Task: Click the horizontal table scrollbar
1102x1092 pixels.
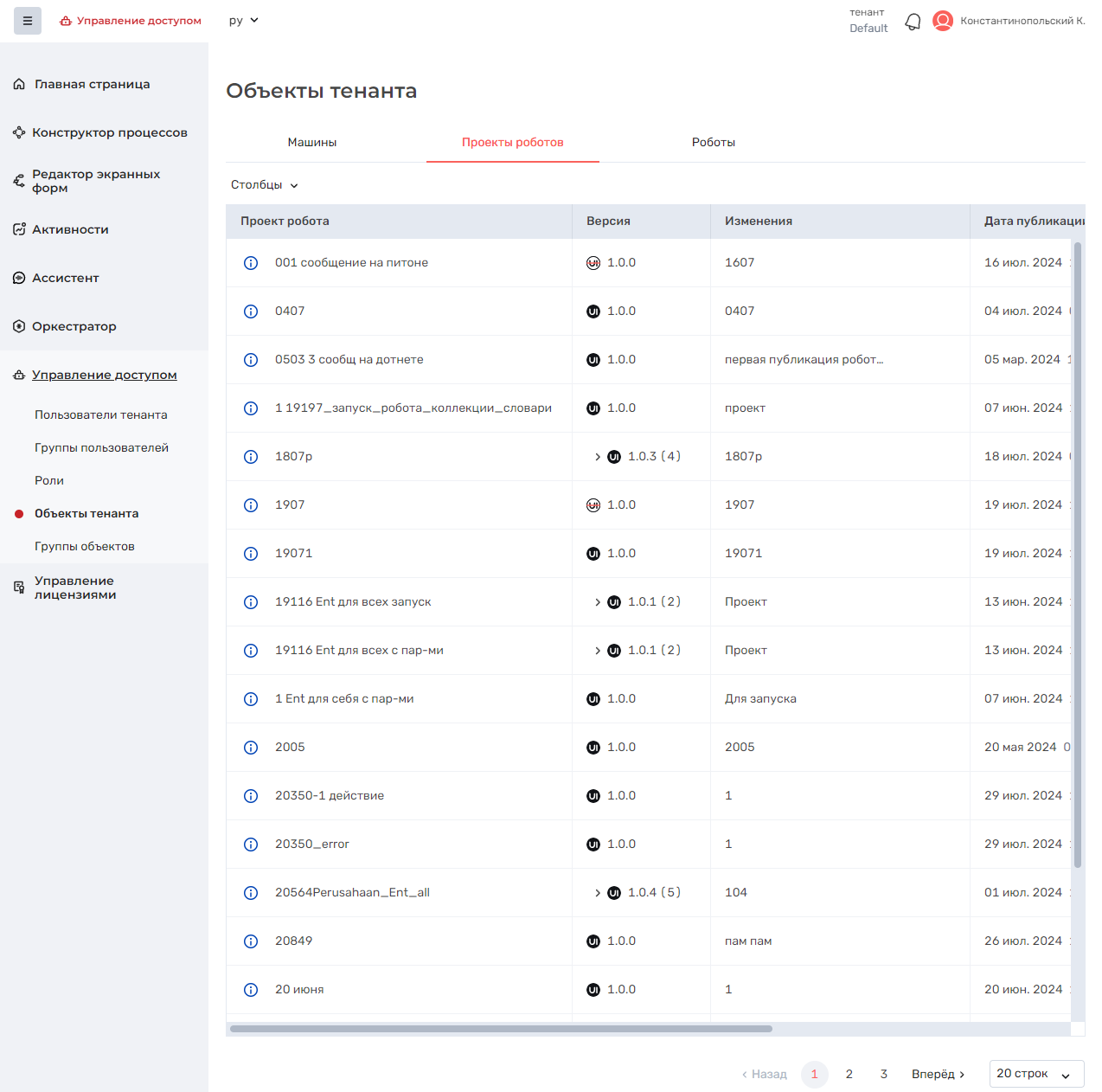Action: pos(501,1029)
